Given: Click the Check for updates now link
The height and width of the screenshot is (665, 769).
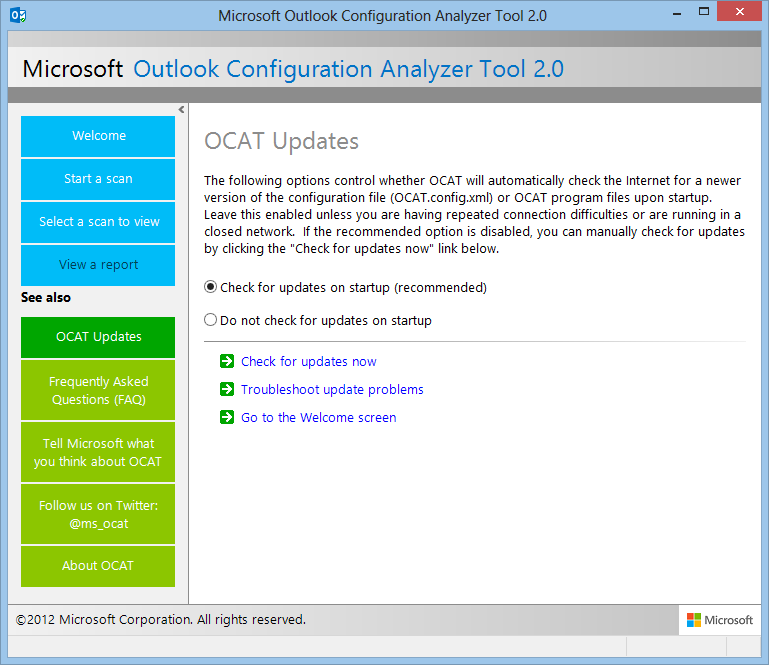Looking at the screenshot, I should [x=308, y=361].
